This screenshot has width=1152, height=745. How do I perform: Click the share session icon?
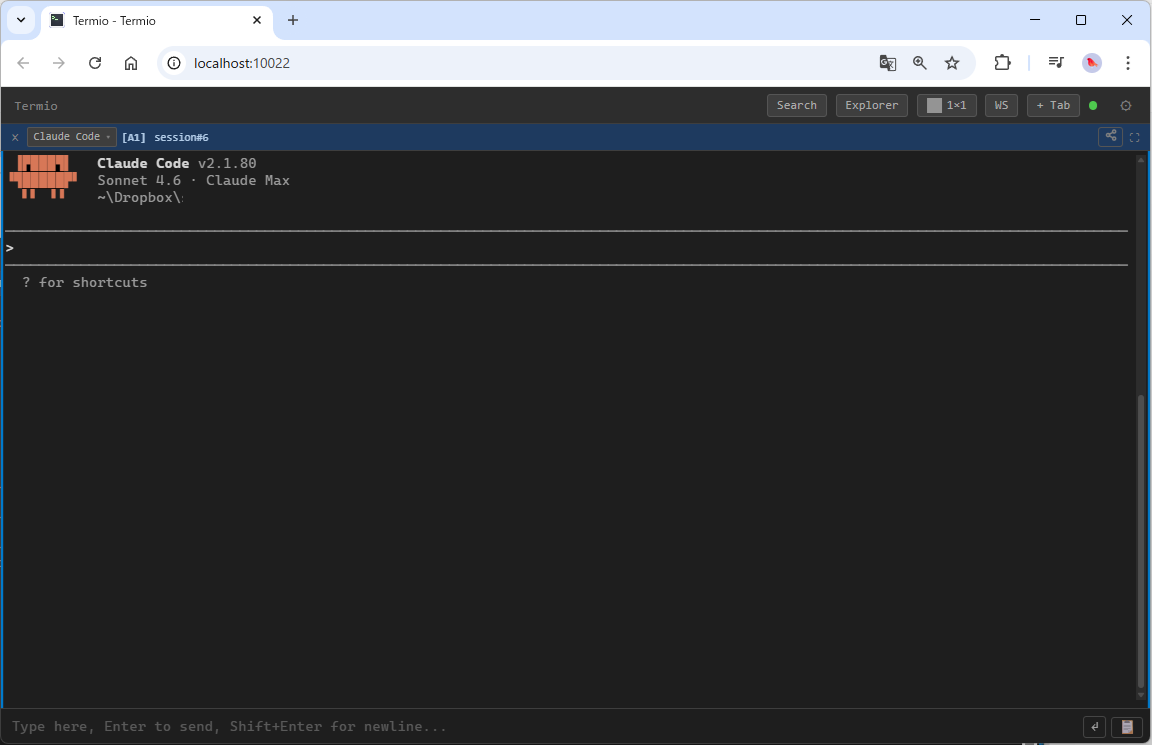pyautogui.click(x=1110, y=137)
